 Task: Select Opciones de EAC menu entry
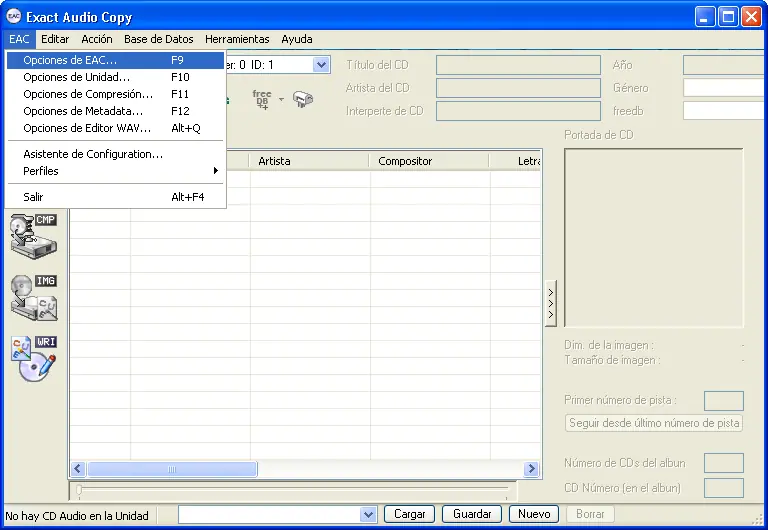116,60
